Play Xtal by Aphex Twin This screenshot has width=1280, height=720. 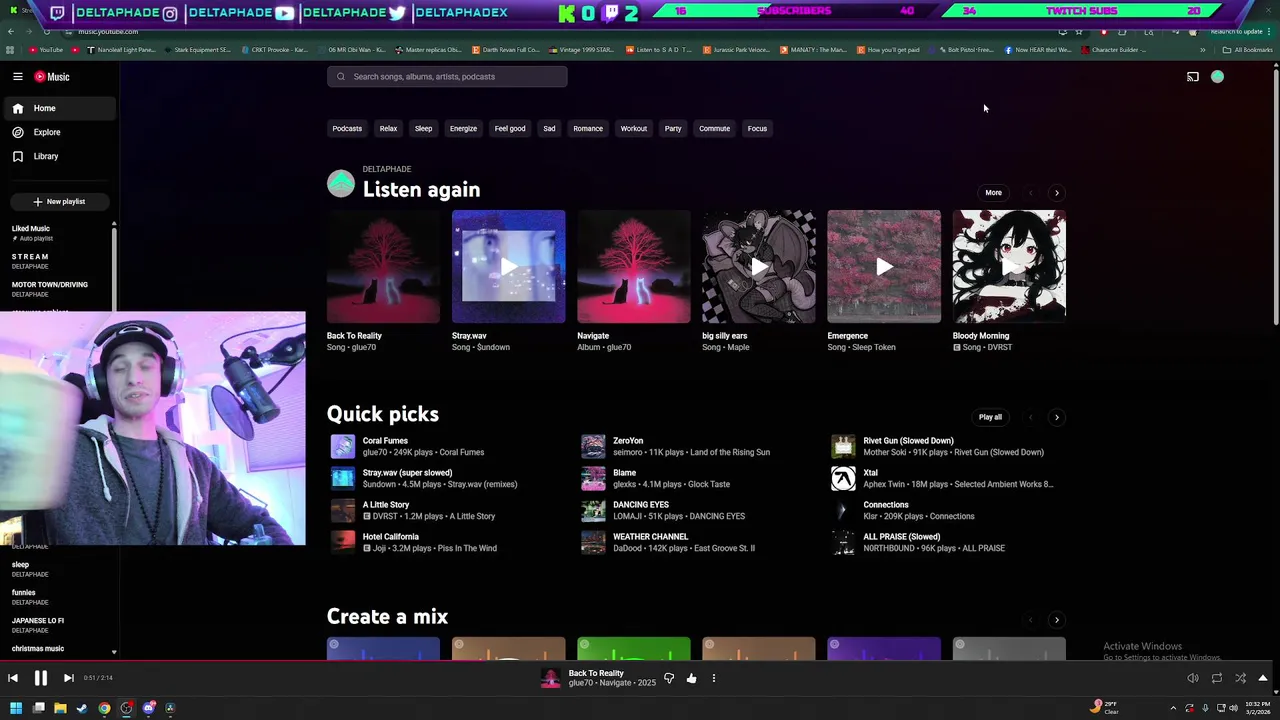coord(843,478)
